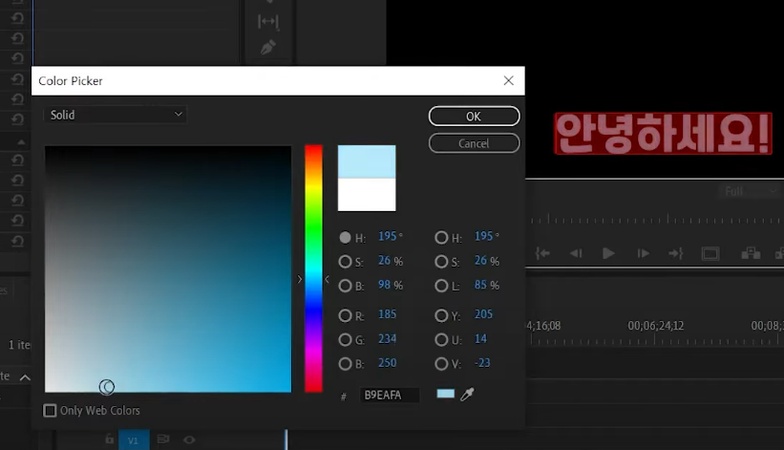Click the vertical hue spectrum slider
The image size is (784, 450).
tap(314, 269)
